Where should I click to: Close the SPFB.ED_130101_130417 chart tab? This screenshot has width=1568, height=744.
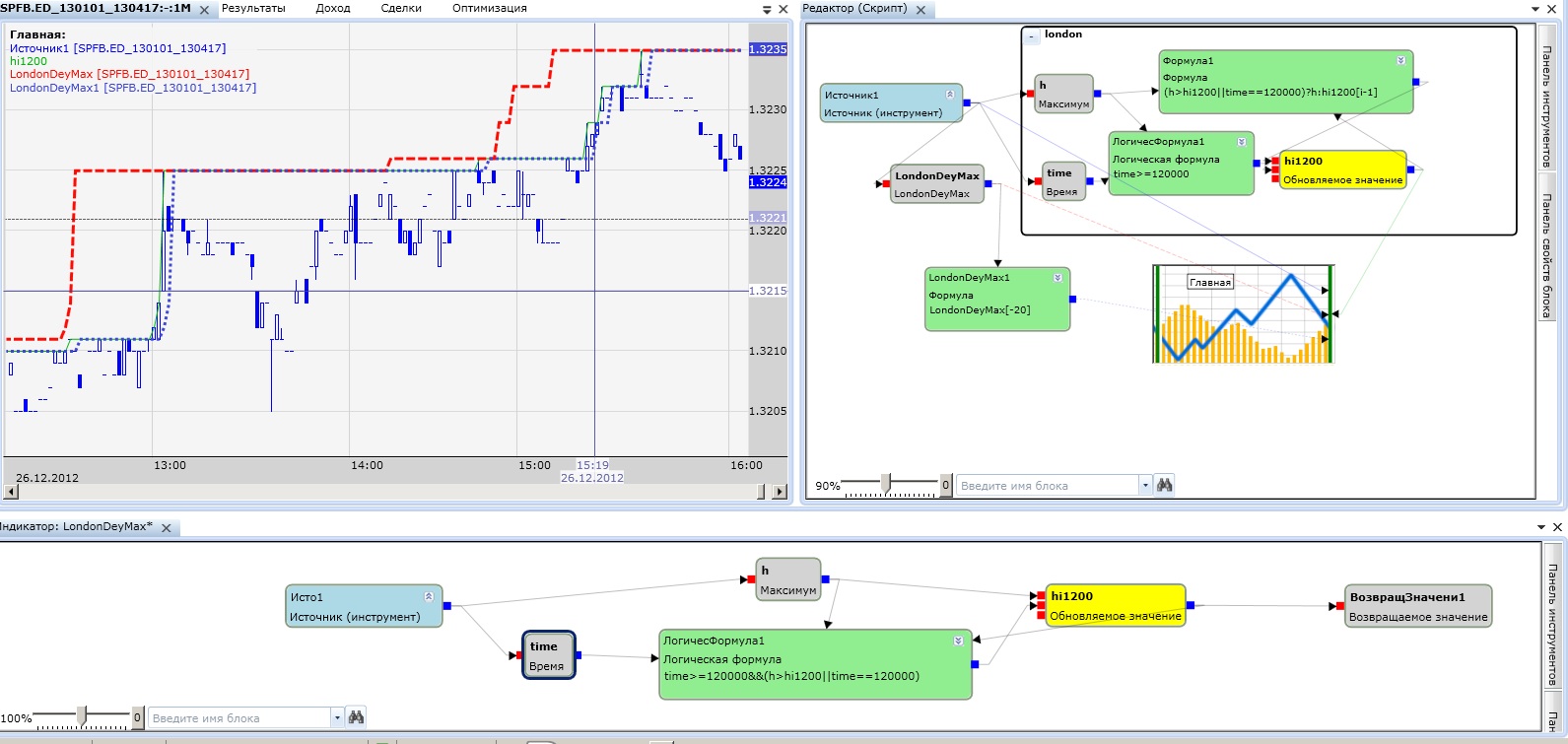coord(204,9)
